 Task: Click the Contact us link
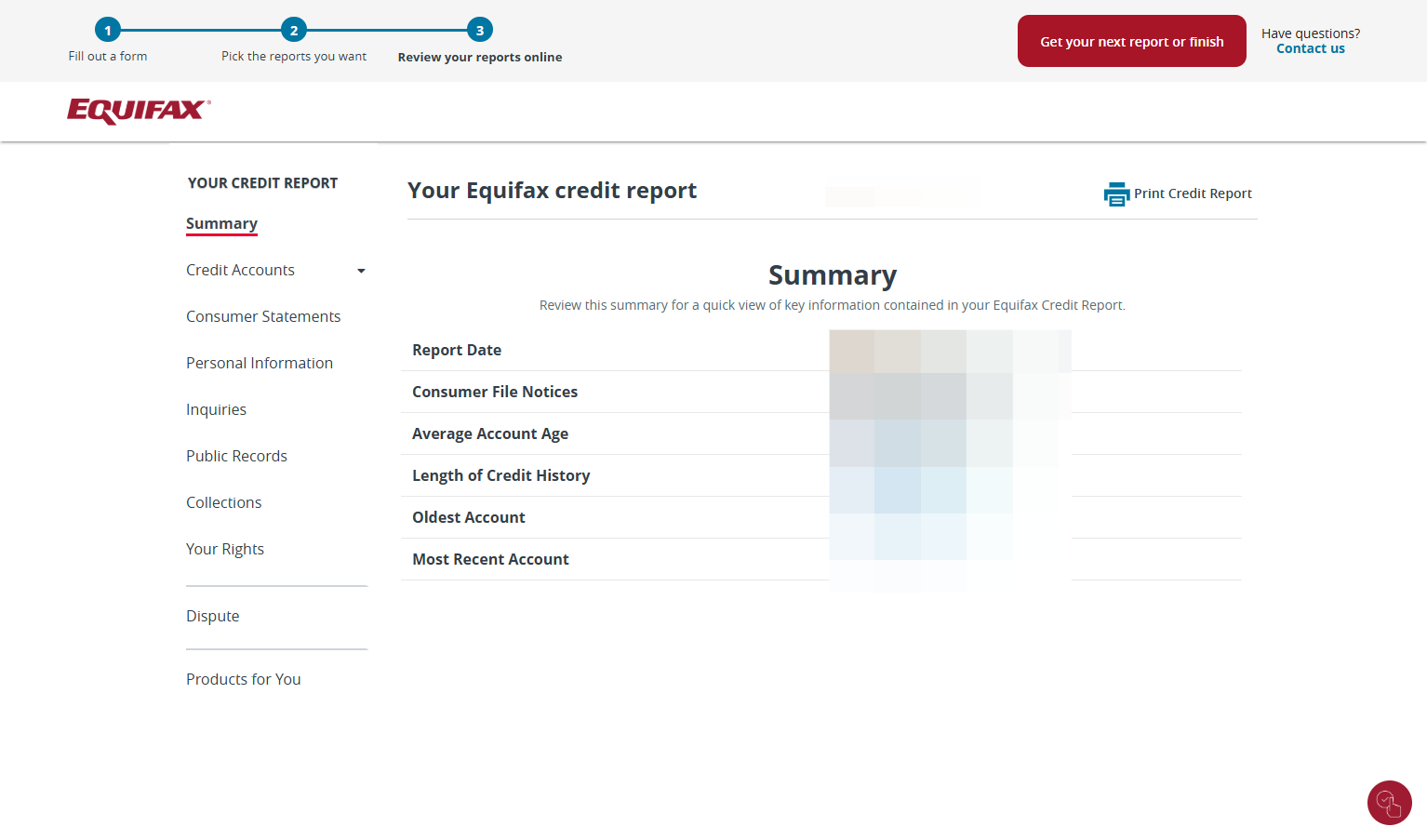coord(1311,48)
